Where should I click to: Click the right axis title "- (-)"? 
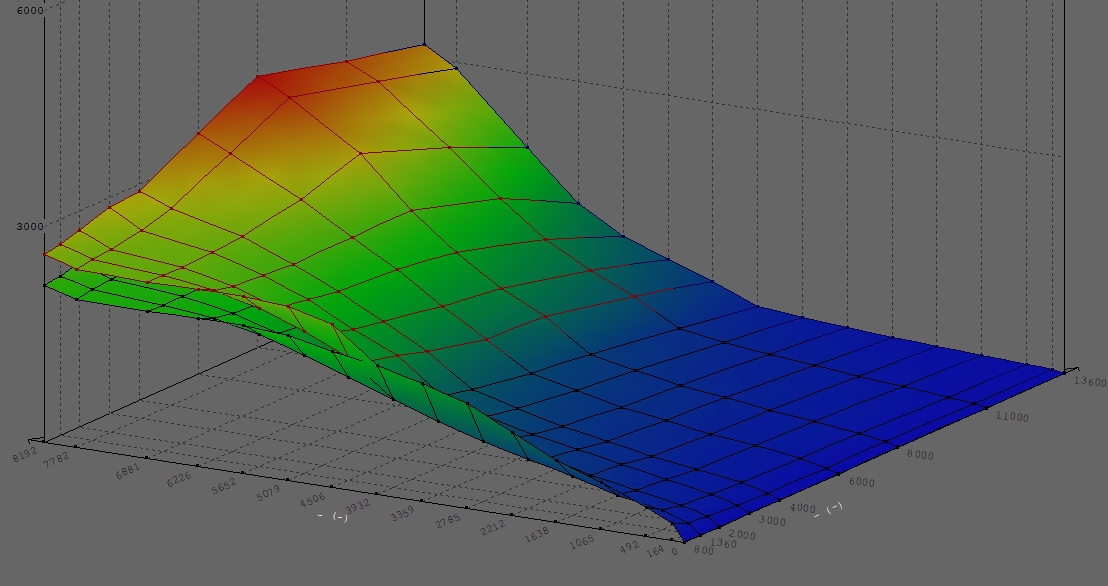click(828, 508)
